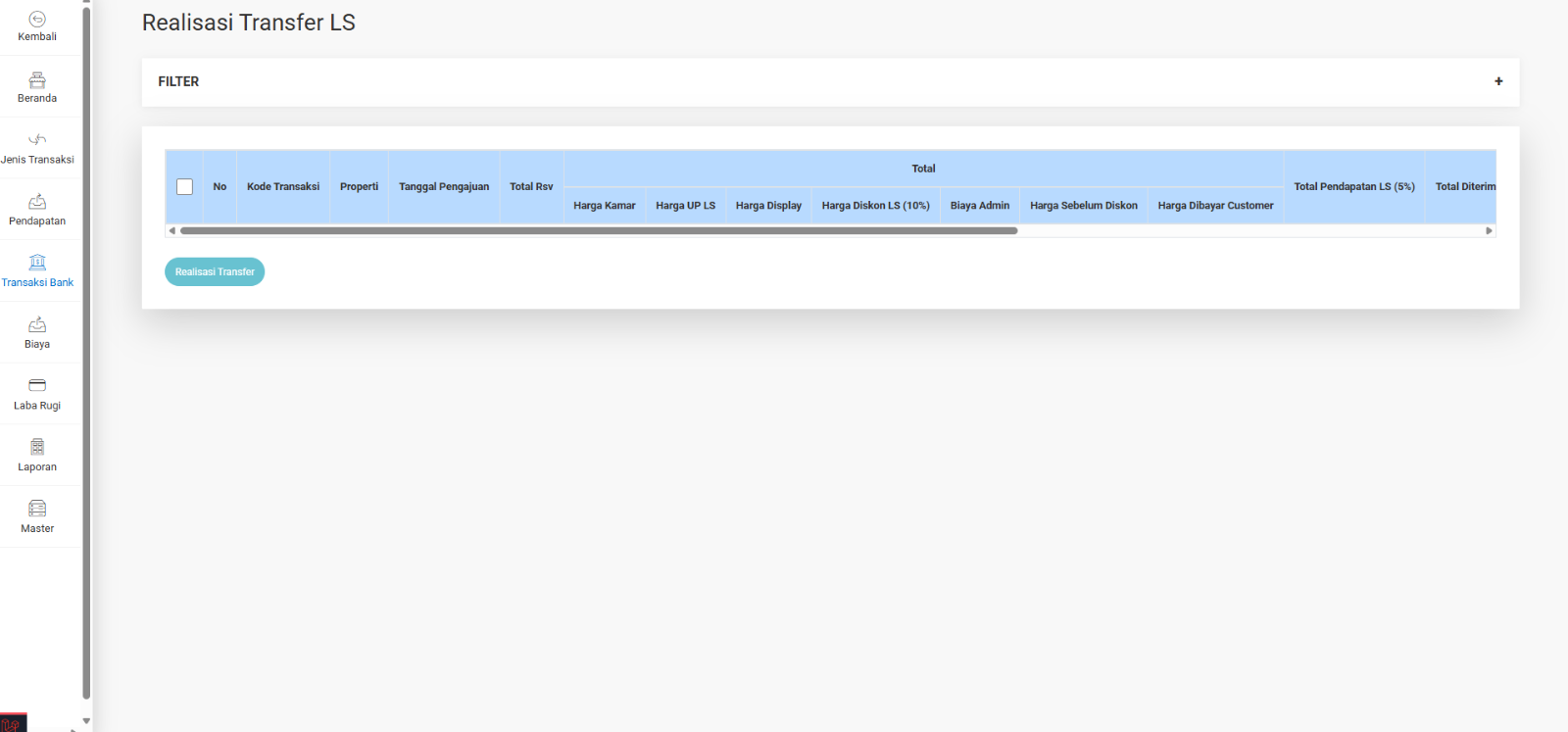Open the Biaya sidebar icon
Image resolution: width=1568 pixels, height=732 pixels.
[37, 324]
